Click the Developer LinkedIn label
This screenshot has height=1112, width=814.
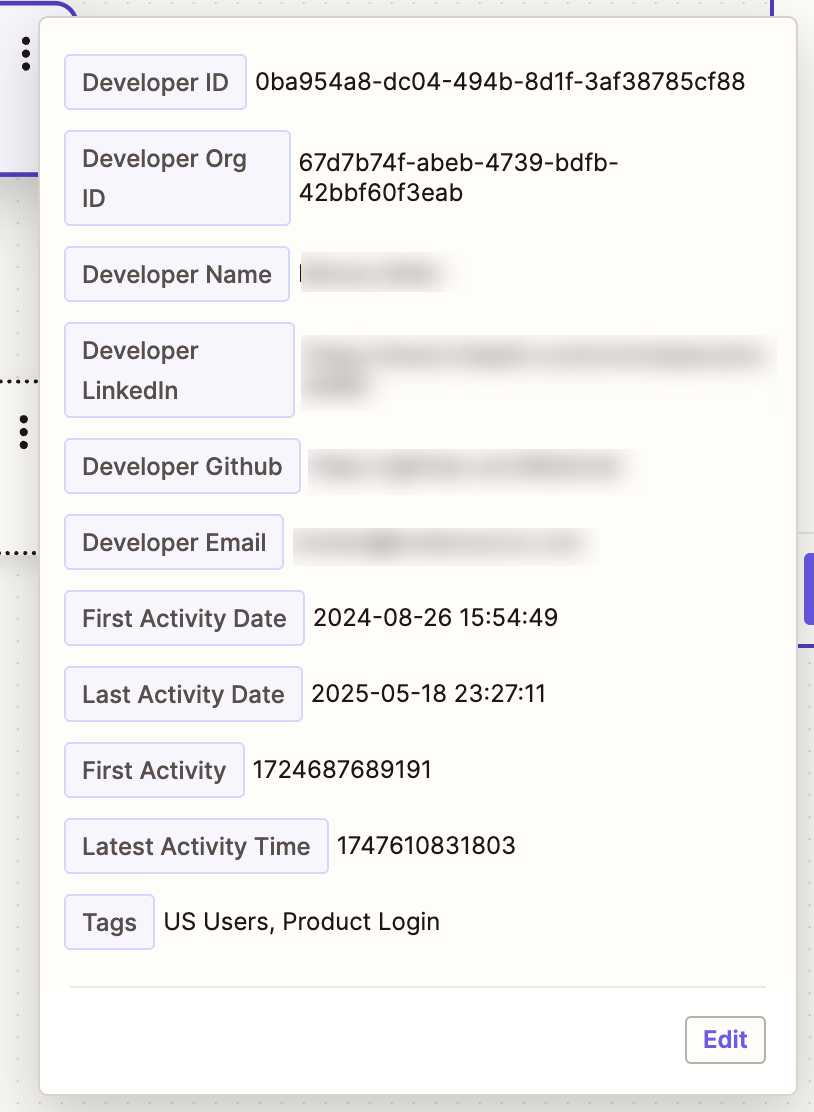[x=179, y=370]
